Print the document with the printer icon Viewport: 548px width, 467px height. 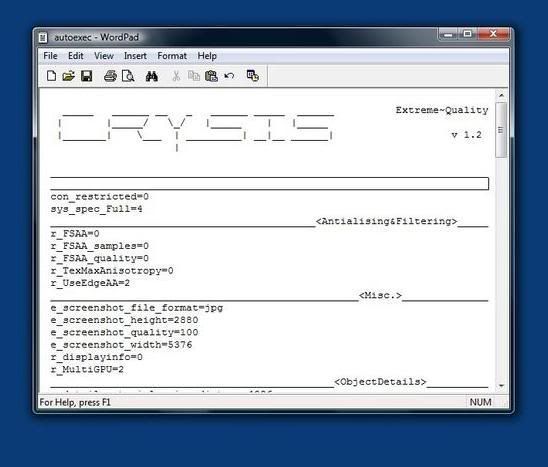pos(110,76)
